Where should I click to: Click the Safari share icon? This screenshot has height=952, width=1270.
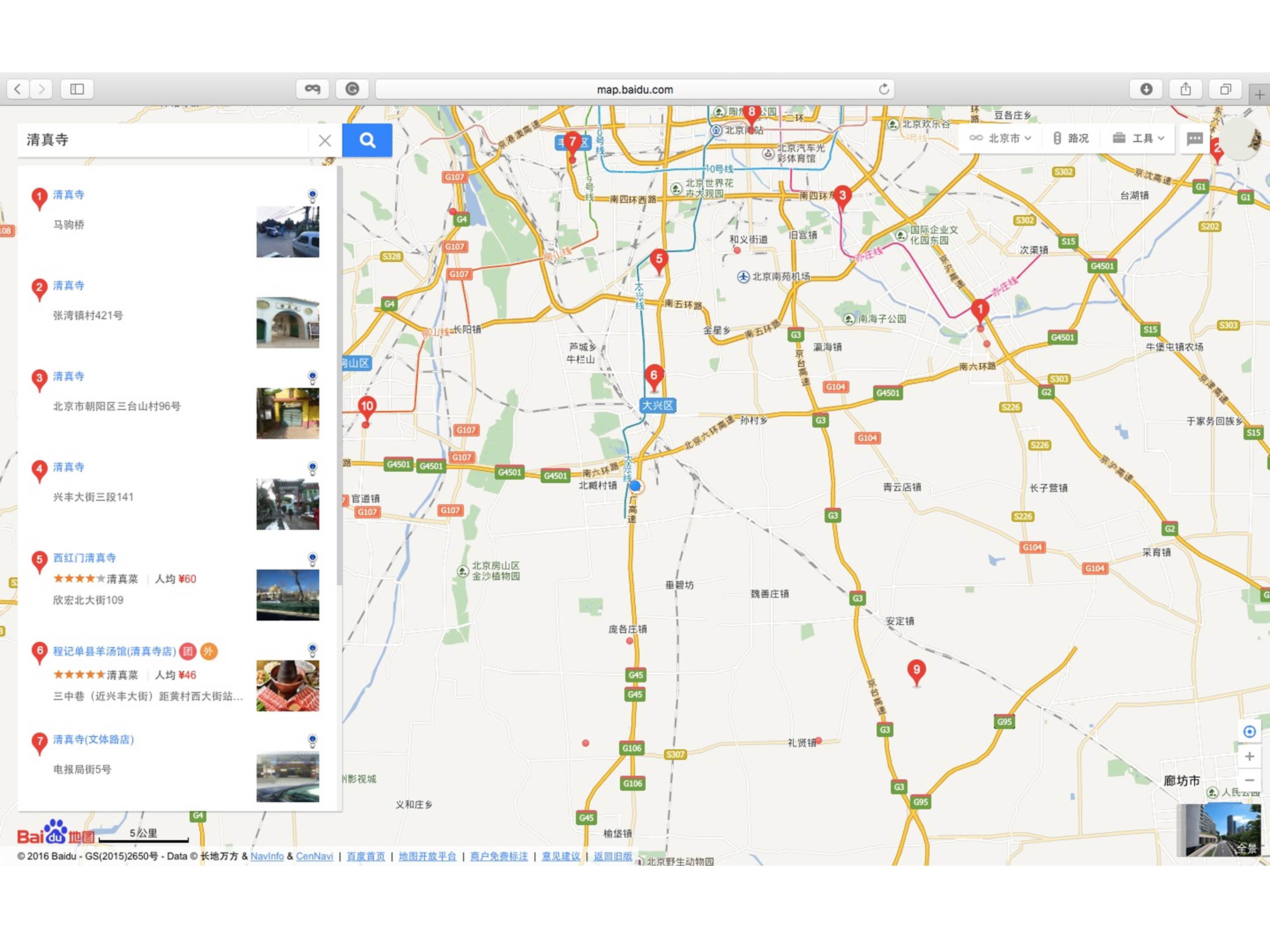point(1186,89)
